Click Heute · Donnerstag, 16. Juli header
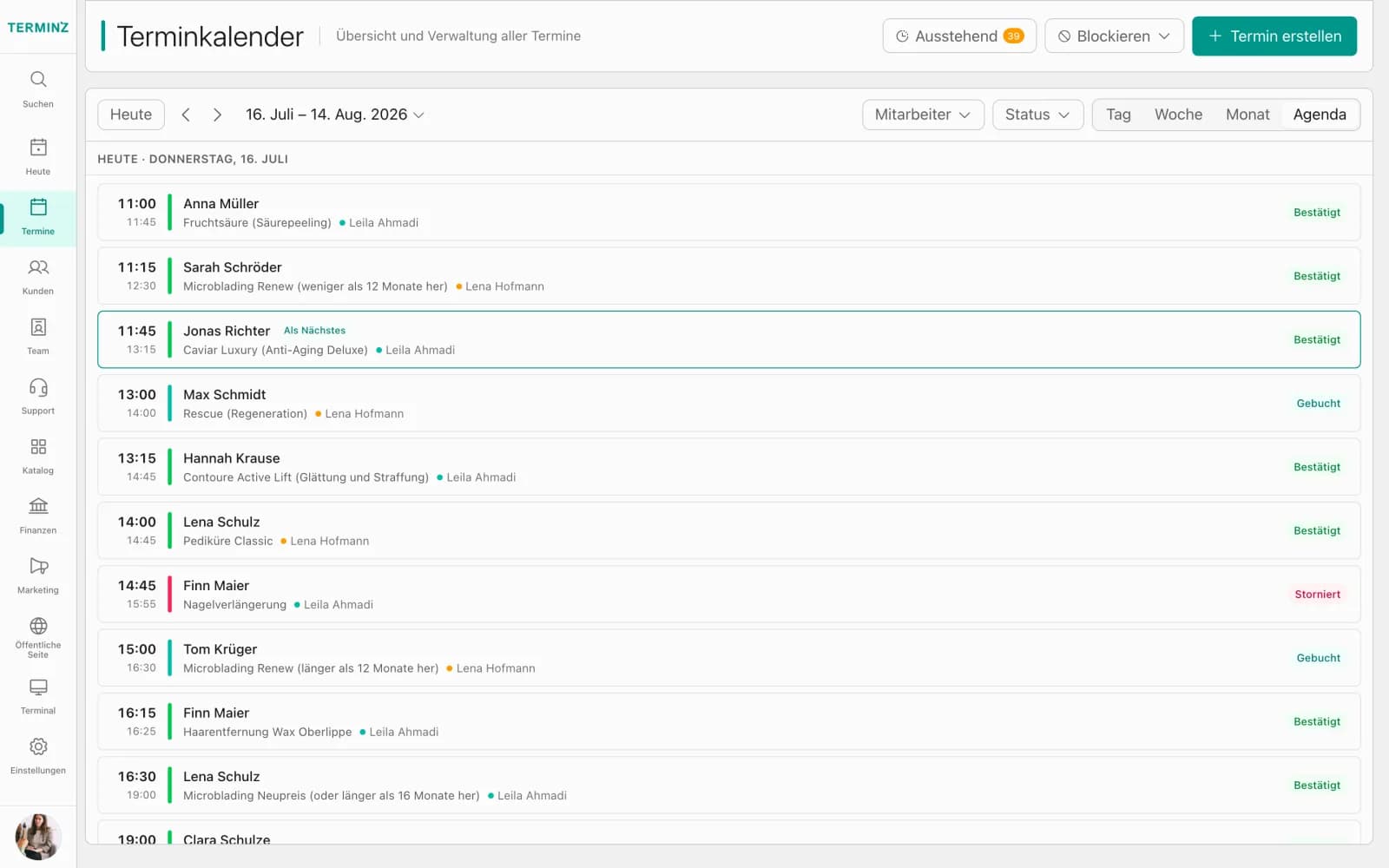The height and width of the screenshot is (868, 1389). click(x=193, y=159)
